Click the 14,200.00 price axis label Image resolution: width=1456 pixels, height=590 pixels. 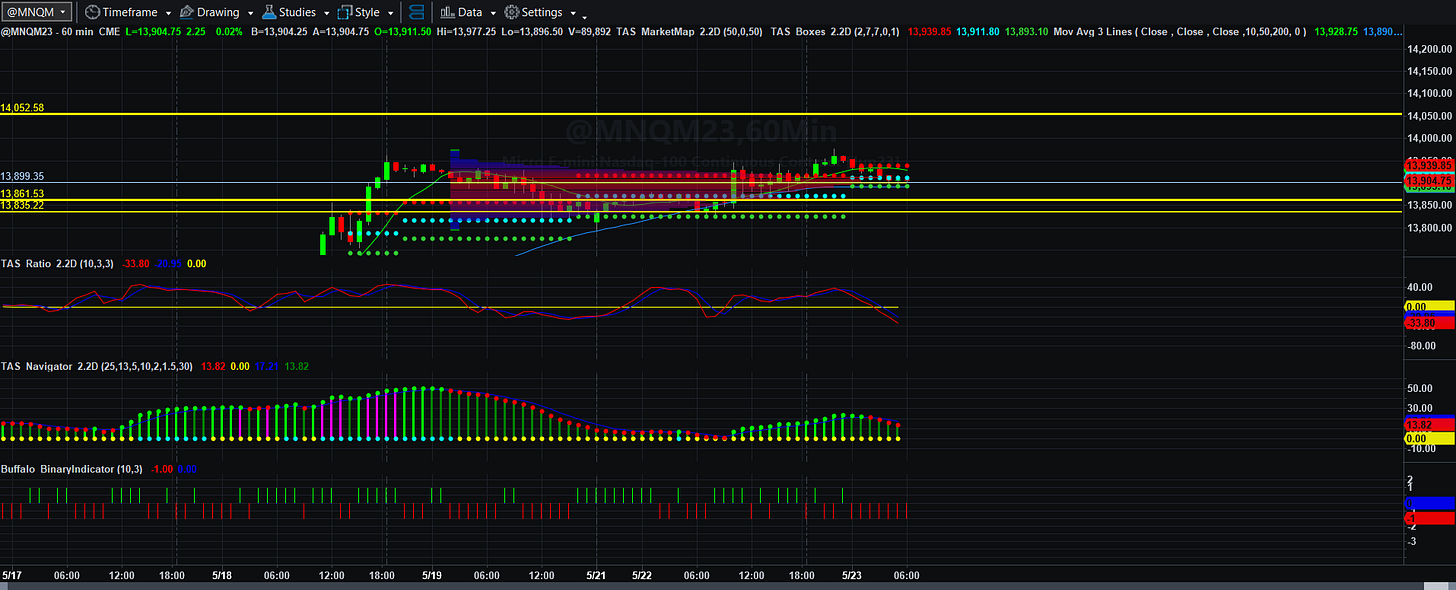coord(1429,49)
